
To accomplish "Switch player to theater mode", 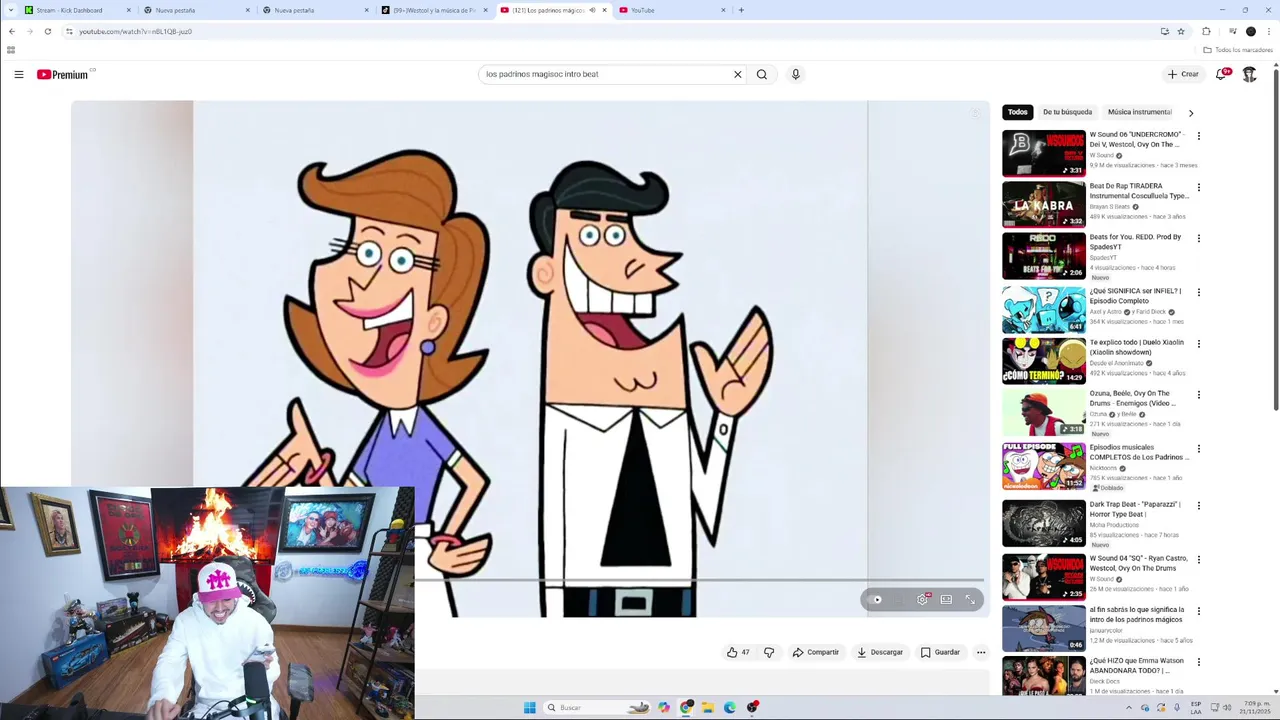I will (946, 600).
